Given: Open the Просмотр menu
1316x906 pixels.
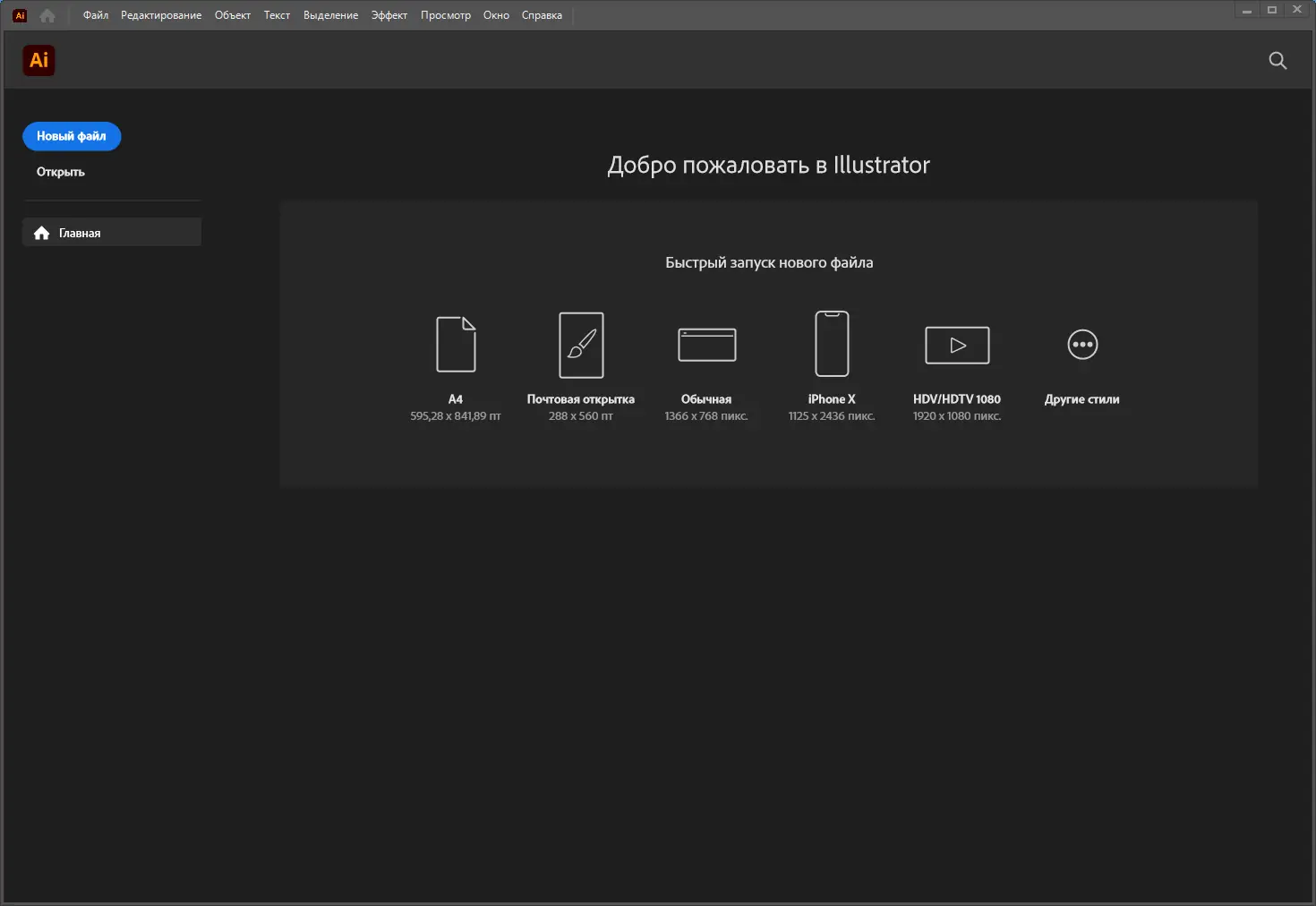Looking at the screenshot, I should [446, 14].
